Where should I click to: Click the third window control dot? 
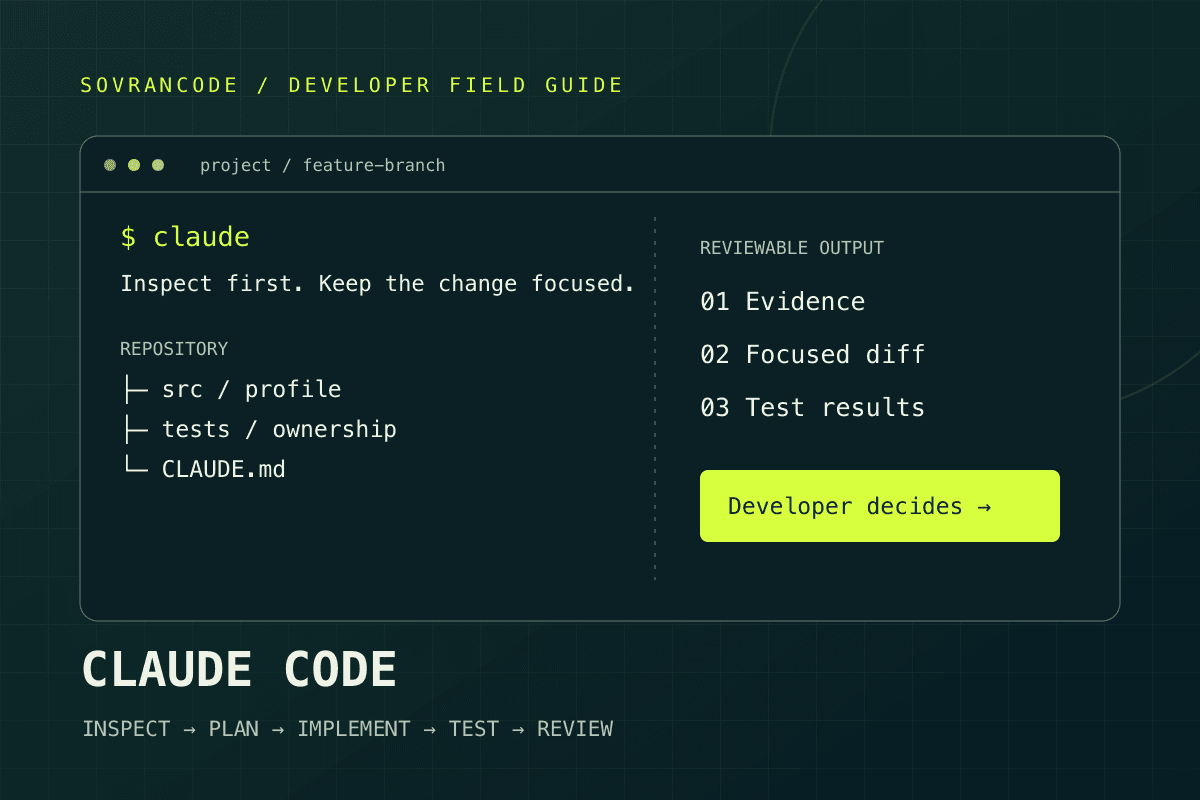pos(158,165)
